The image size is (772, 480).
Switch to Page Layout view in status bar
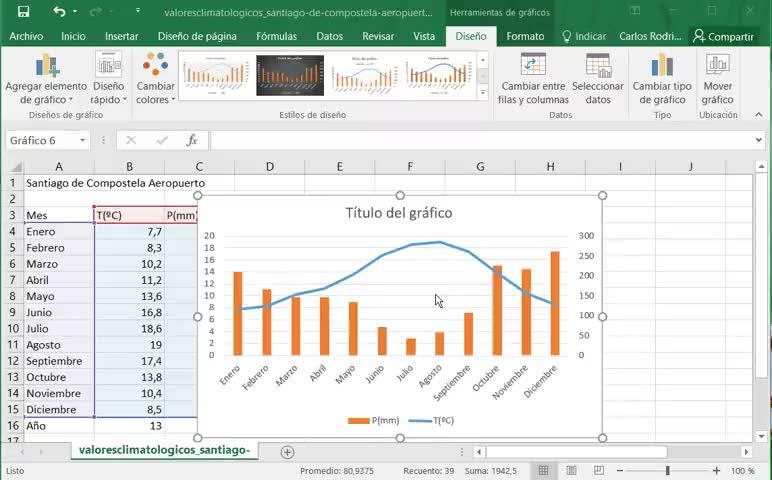[570, 470]
